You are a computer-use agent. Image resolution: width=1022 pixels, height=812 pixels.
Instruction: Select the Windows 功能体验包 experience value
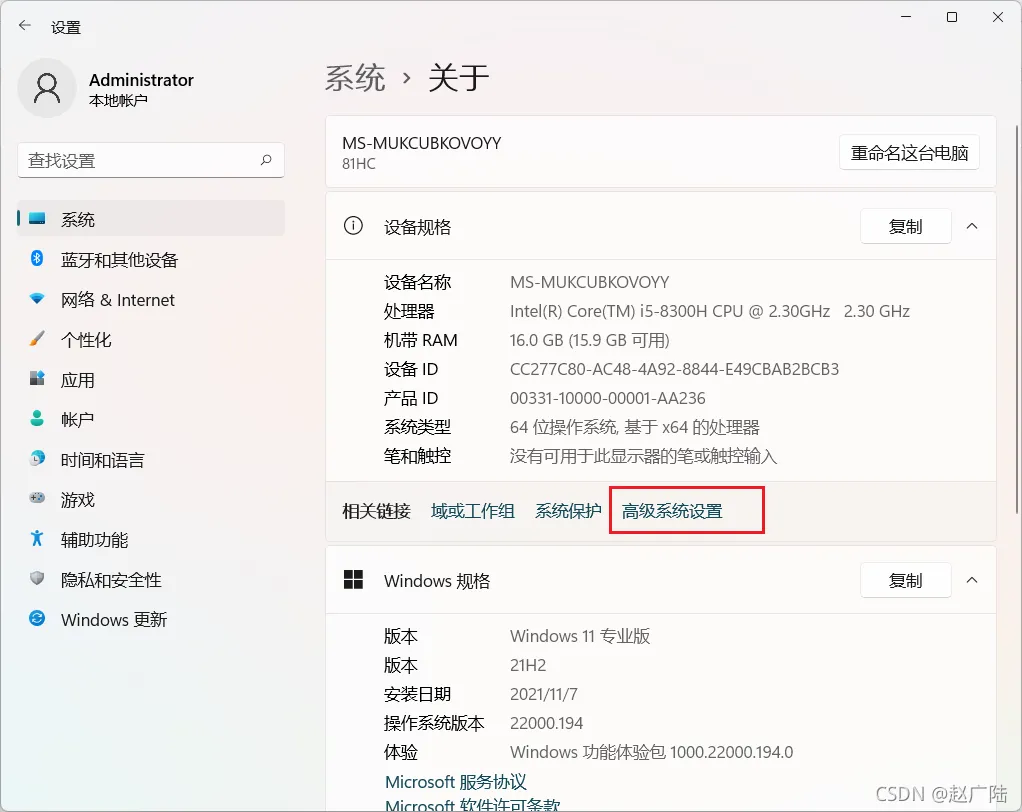click(651, 752)
